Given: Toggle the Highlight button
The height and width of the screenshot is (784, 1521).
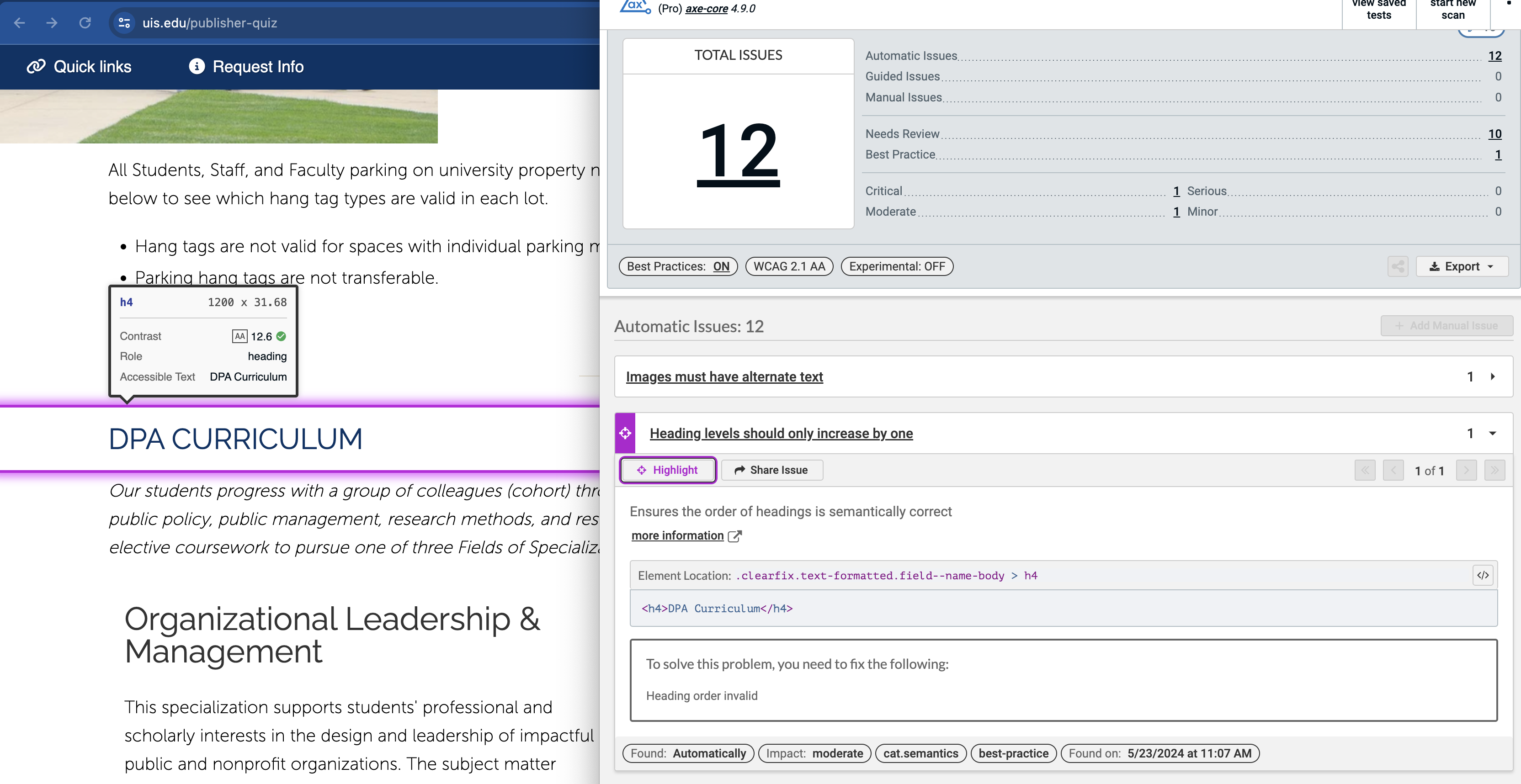Looking at the screenshot, I should pyautogui.click(x=668, y=470).
